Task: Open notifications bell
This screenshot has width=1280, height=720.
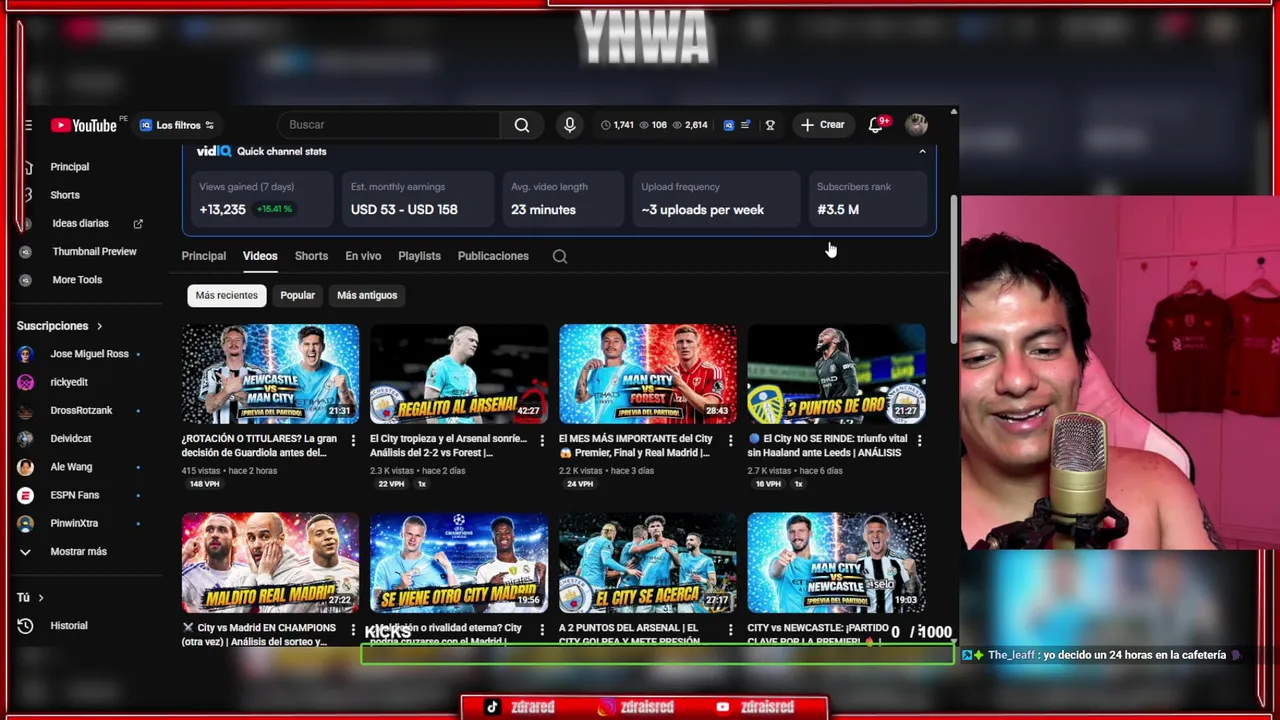Action: tap(876, 125)
